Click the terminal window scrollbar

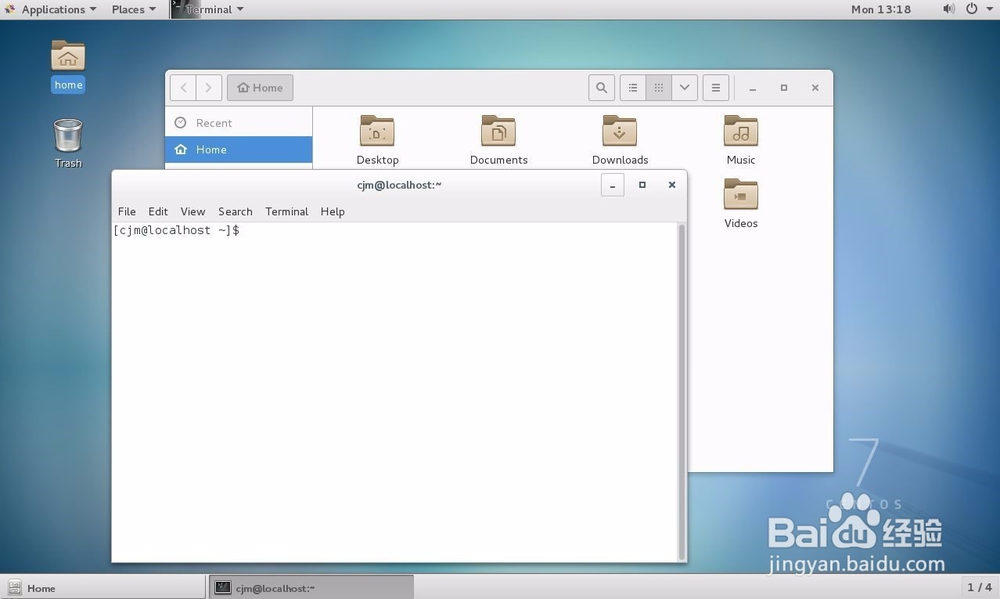pos(682,392)
